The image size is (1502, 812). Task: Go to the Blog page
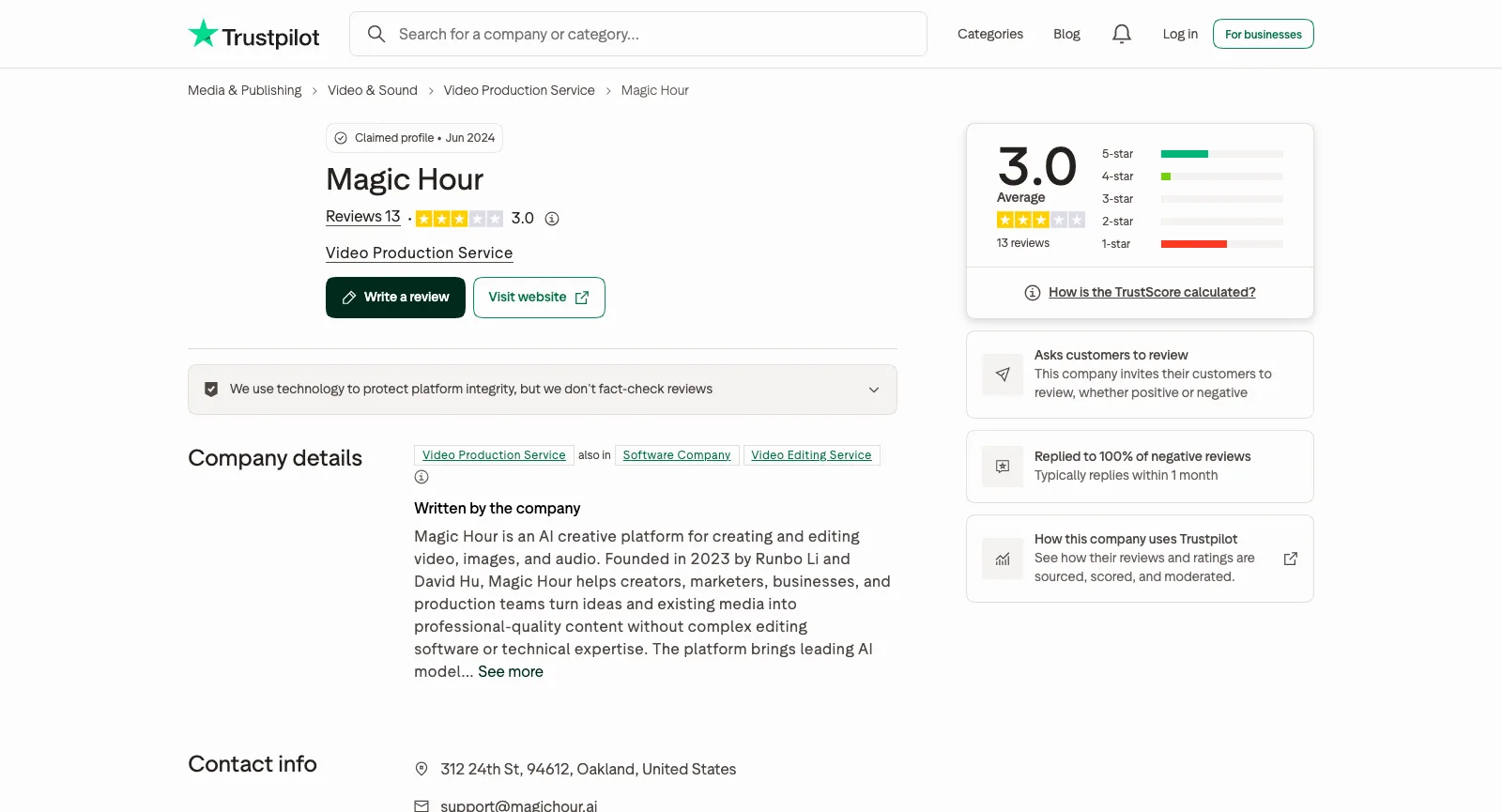tap(1066, 34)
